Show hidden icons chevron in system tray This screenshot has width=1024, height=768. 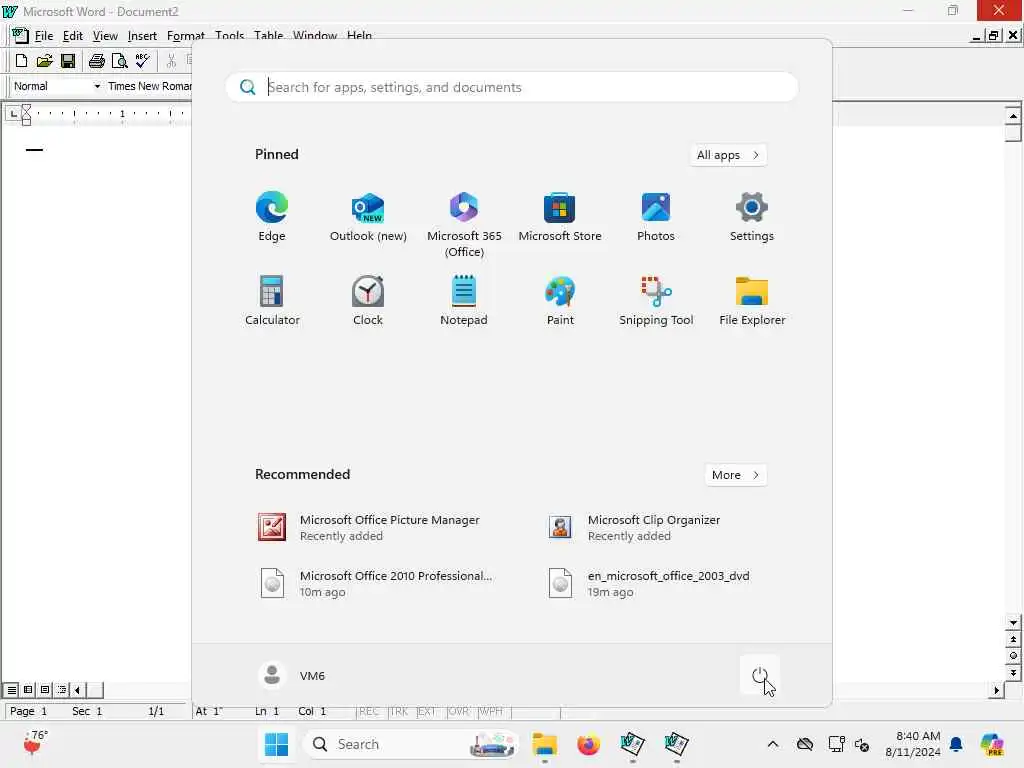pyautogui.click(x=773, y=744)
